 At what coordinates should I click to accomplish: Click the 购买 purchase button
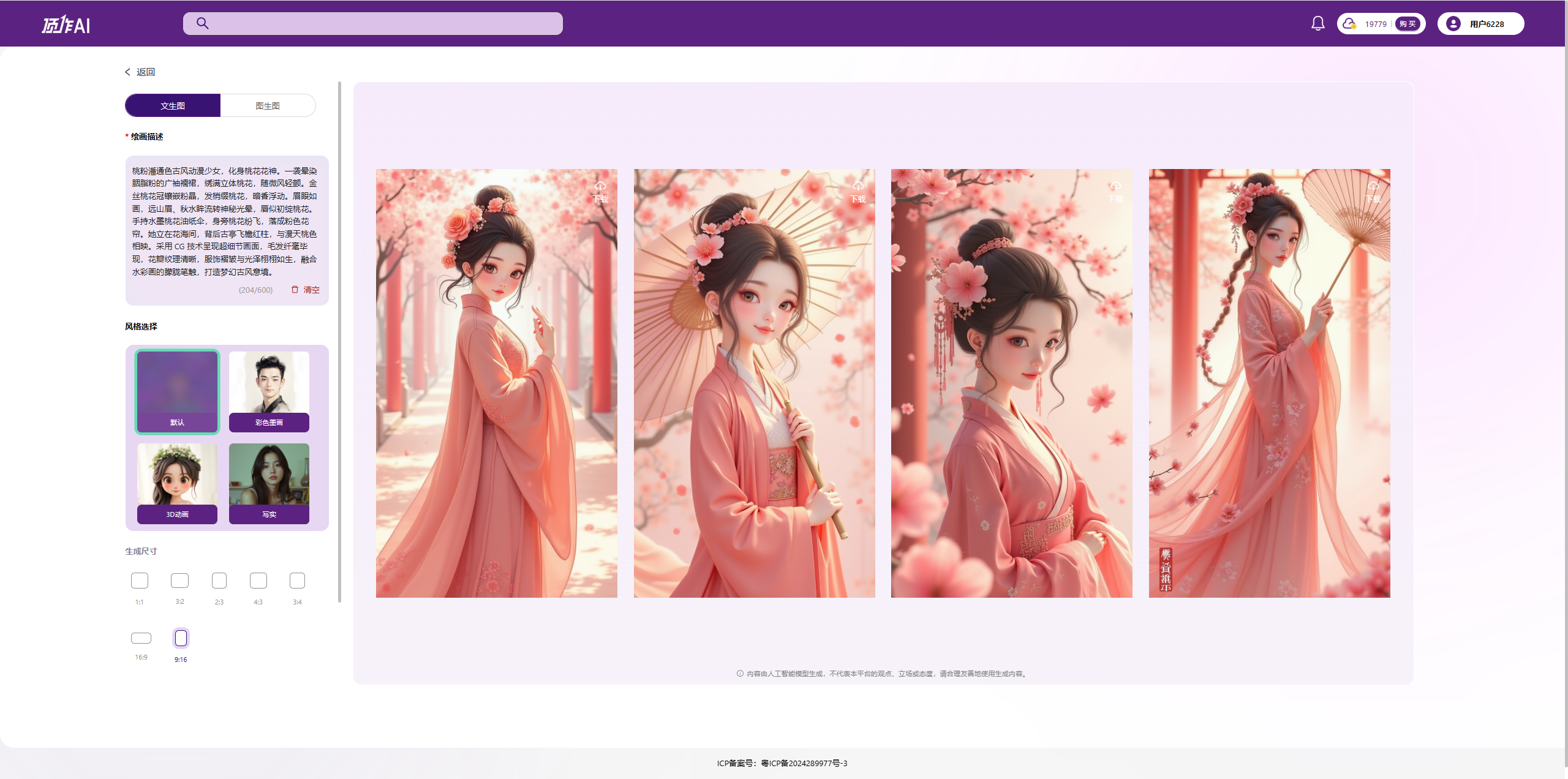[1406, 23]
